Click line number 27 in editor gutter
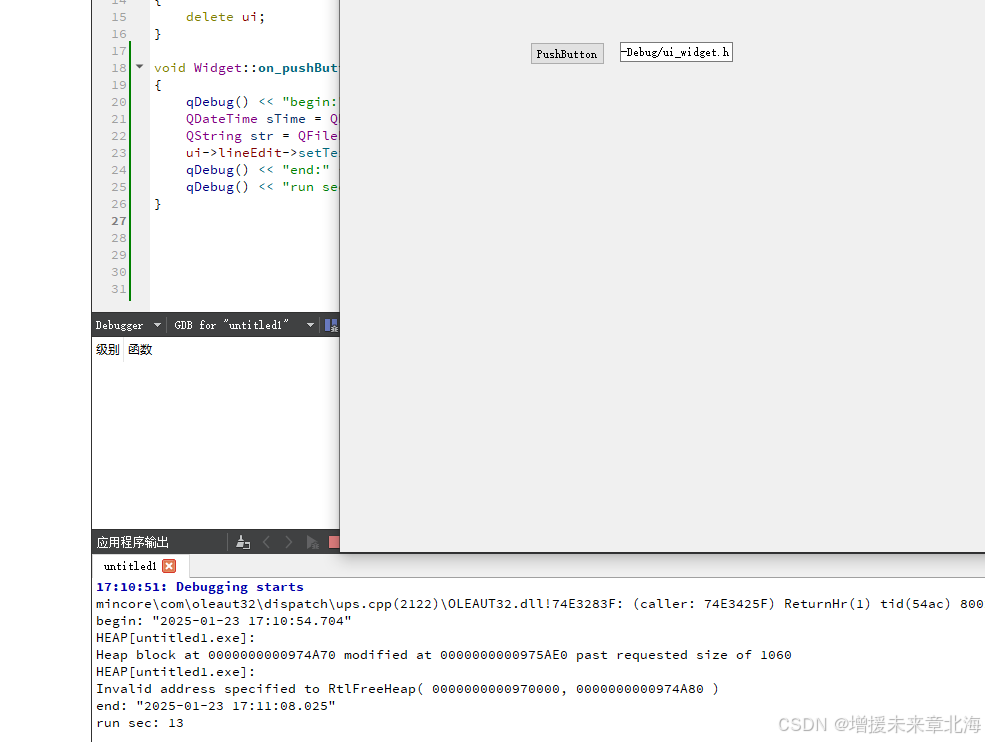 pyautogui.click(x=119, y=221)
